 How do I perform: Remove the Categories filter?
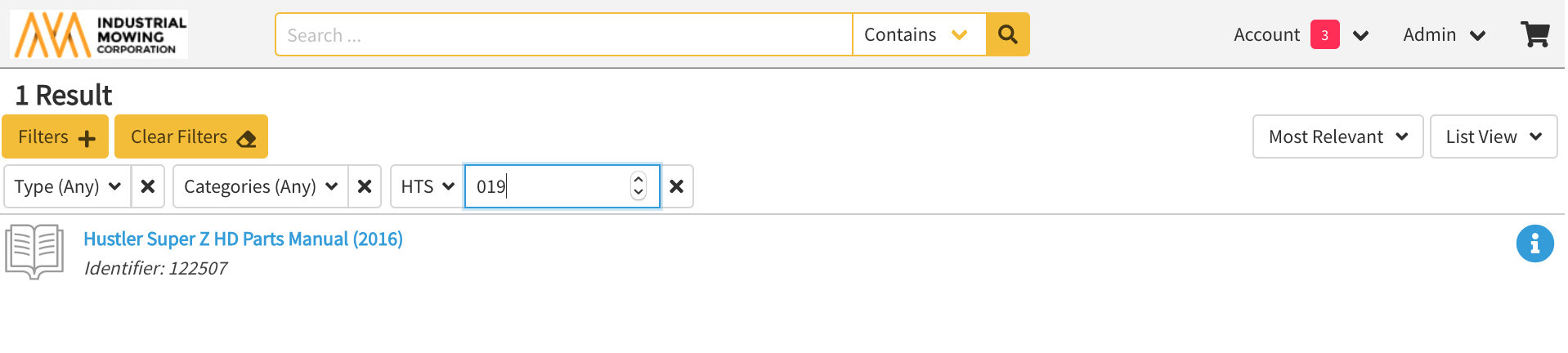(x=365, y=186)
